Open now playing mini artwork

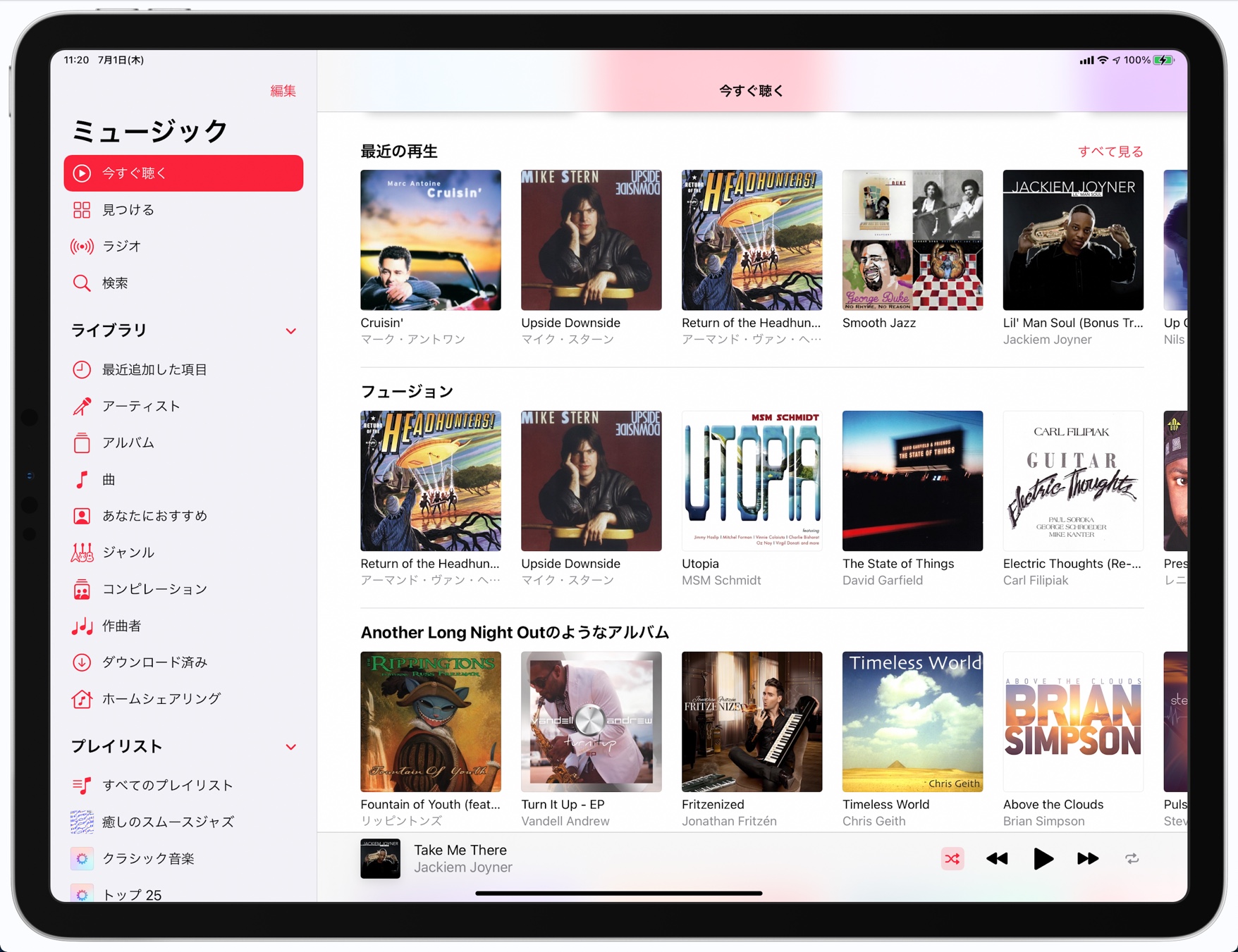point(380,858)
